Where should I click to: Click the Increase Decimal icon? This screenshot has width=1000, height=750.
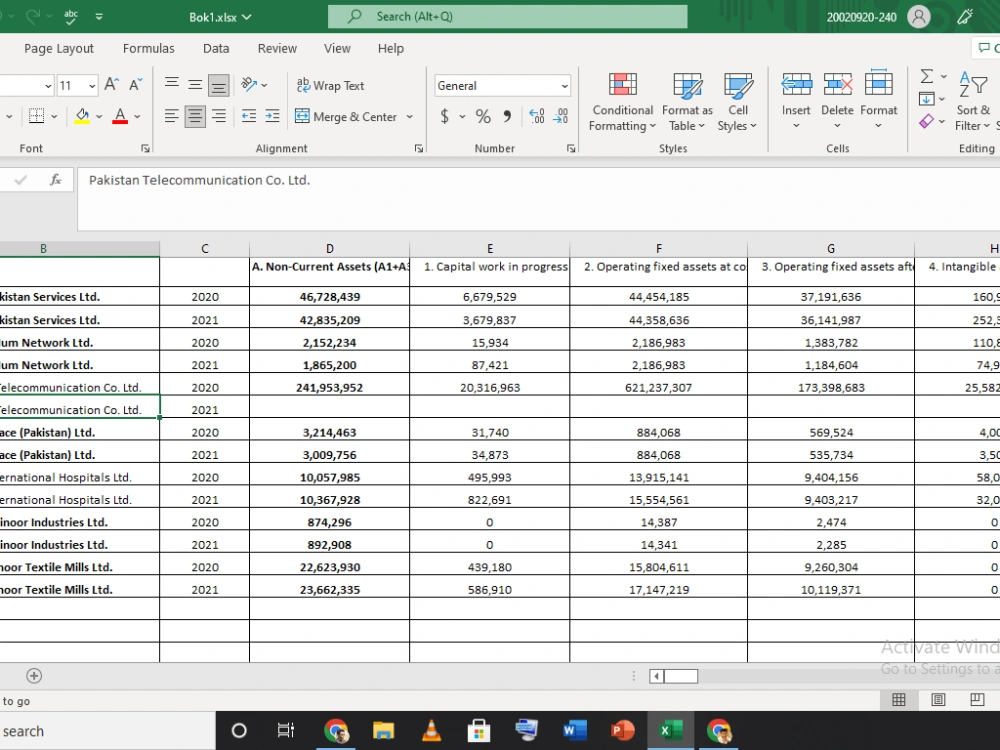(x=537, y=116)
